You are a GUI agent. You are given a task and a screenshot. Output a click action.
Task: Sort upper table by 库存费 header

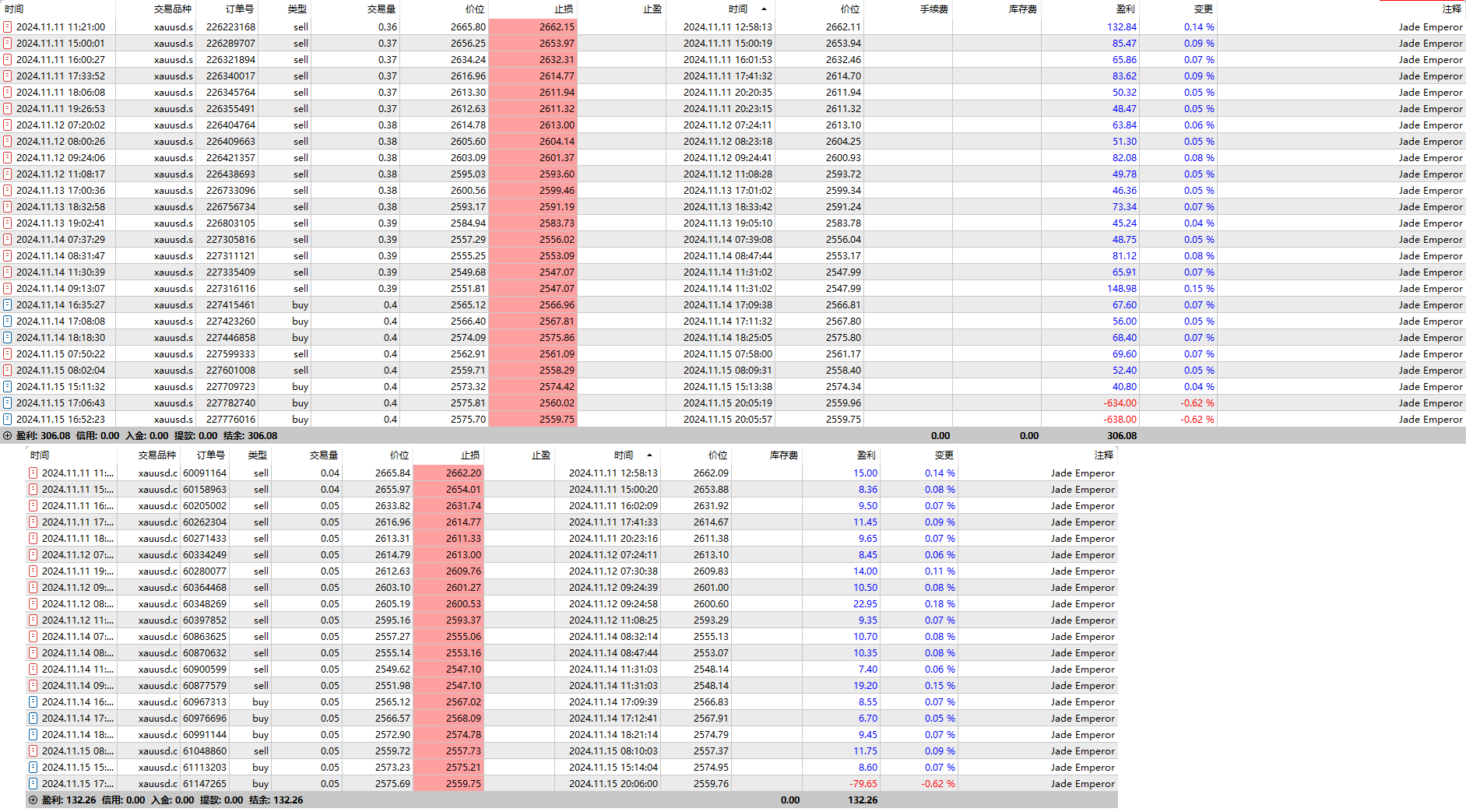(1022, 9)
